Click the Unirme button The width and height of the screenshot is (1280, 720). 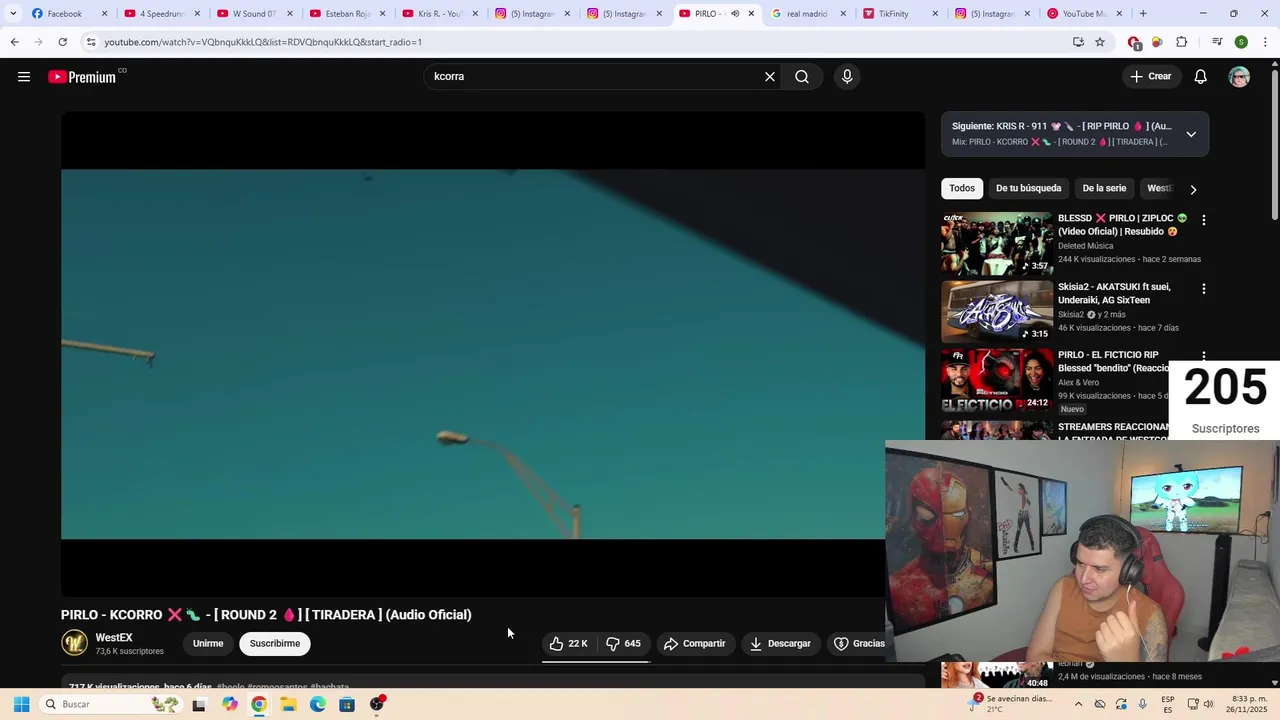pos(208,644)
